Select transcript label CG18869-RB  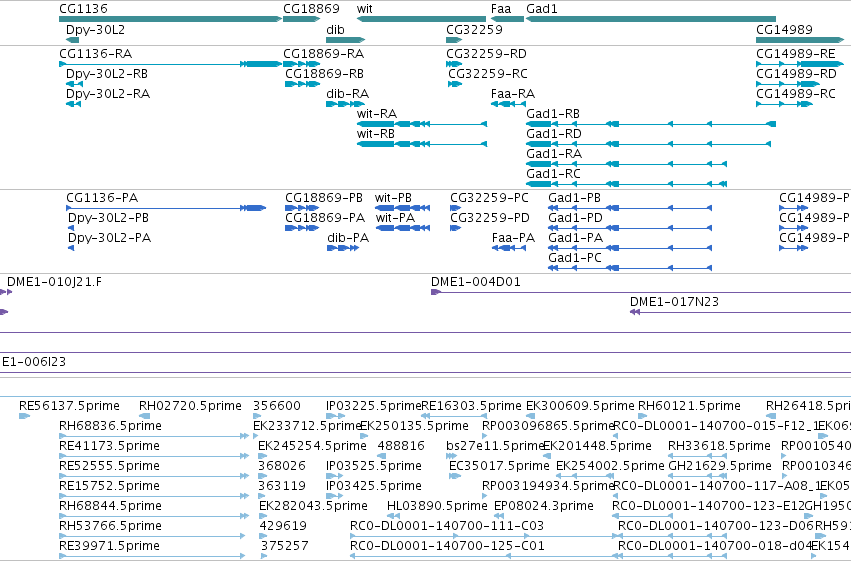click(325, 74)
